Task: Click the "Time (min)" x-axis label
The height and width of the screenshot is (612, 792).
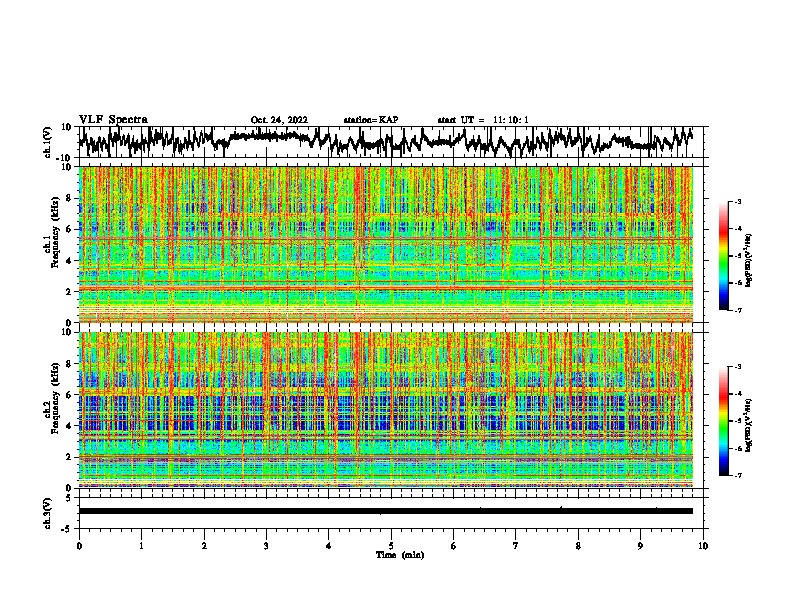Action: [x=400, y=555]
